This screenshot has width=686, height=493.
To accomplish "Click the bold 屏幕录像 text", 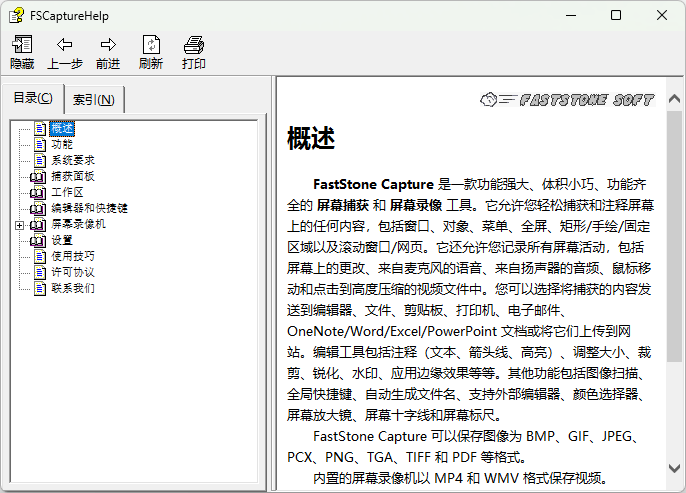I will coord(416,205).
